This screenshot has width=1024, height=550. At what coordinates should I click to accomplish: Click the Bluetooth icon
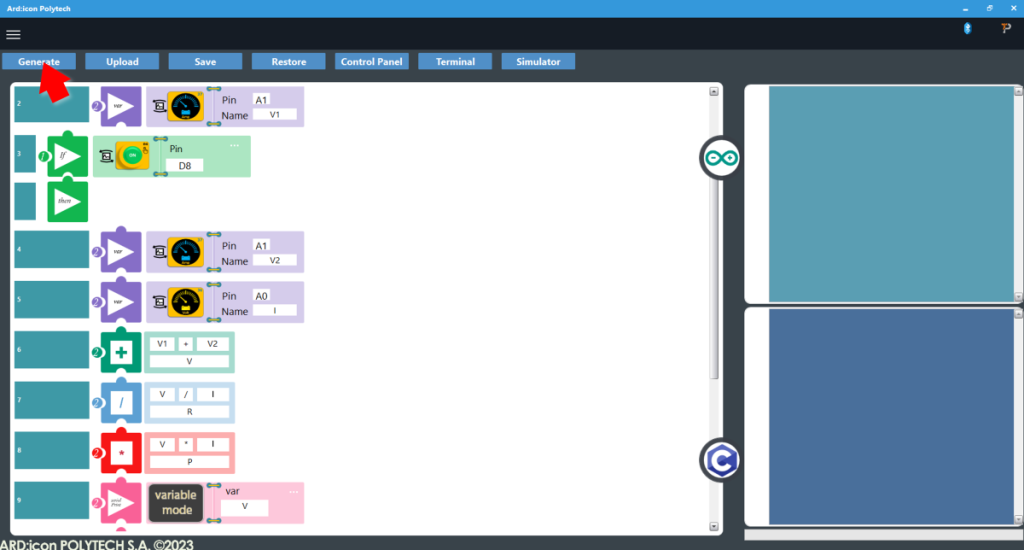(967, 29)
